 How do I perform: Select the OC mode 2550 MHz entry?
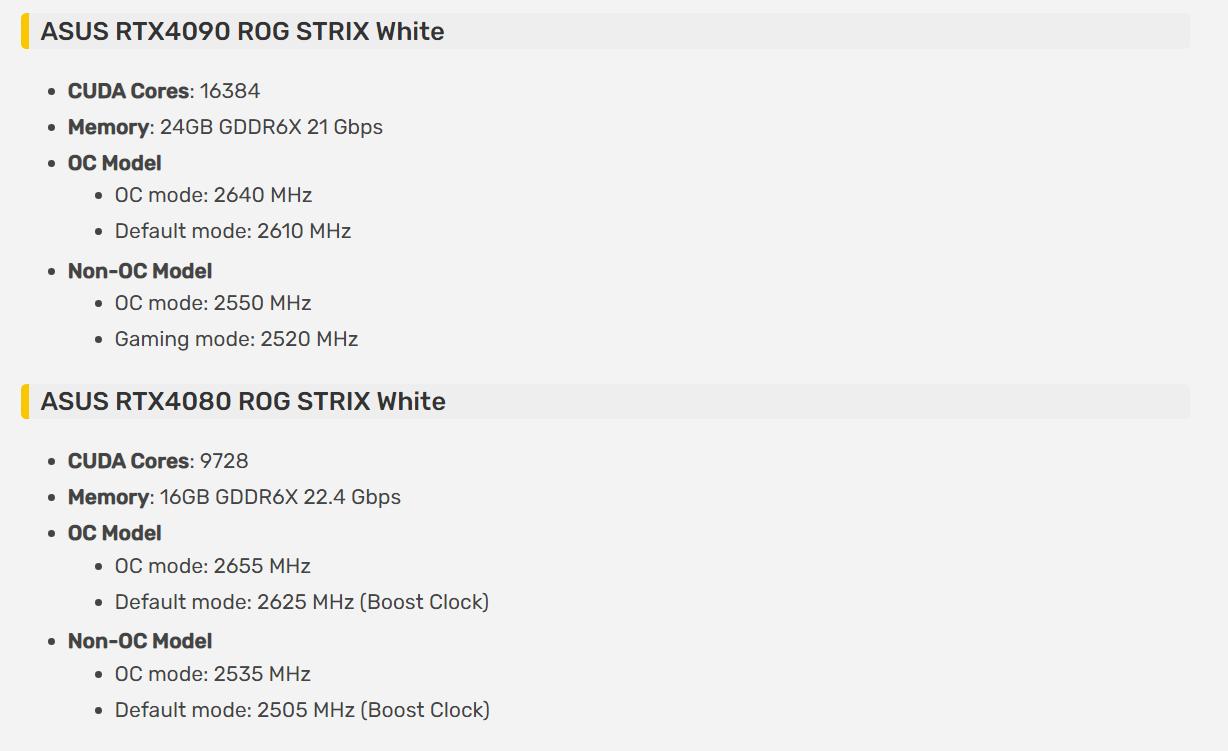click(213, 303)
